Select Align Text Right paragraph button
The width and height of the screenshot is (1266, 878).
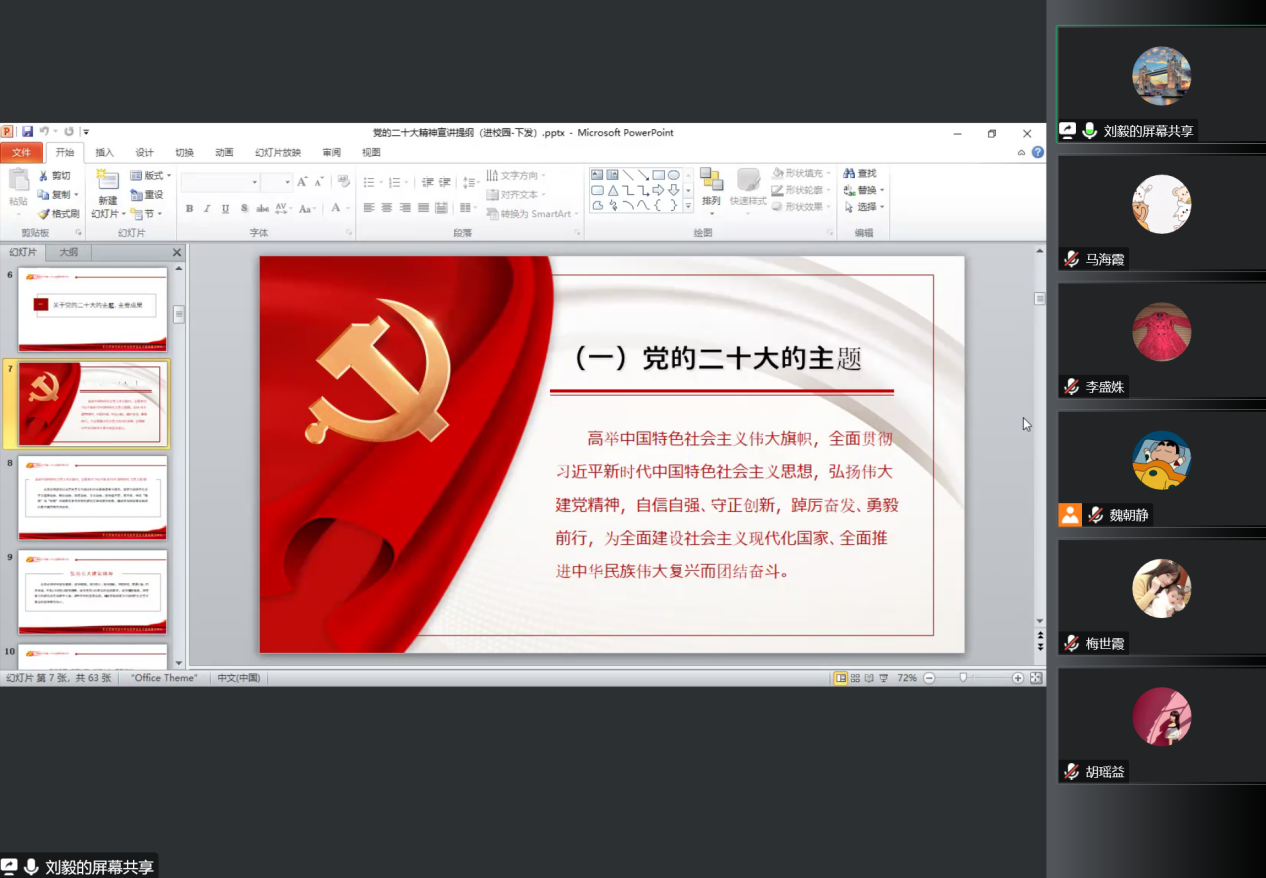(405, 208)
